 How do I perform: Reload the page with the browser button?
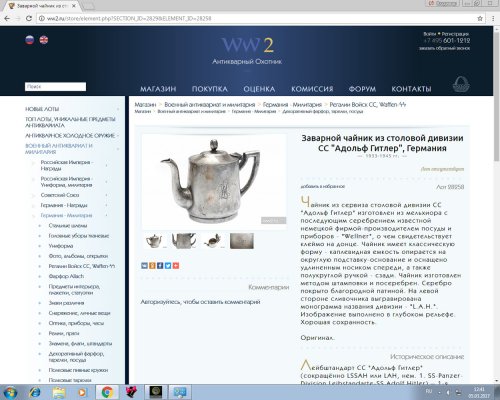pyautogui.click(x=29, y=18)
